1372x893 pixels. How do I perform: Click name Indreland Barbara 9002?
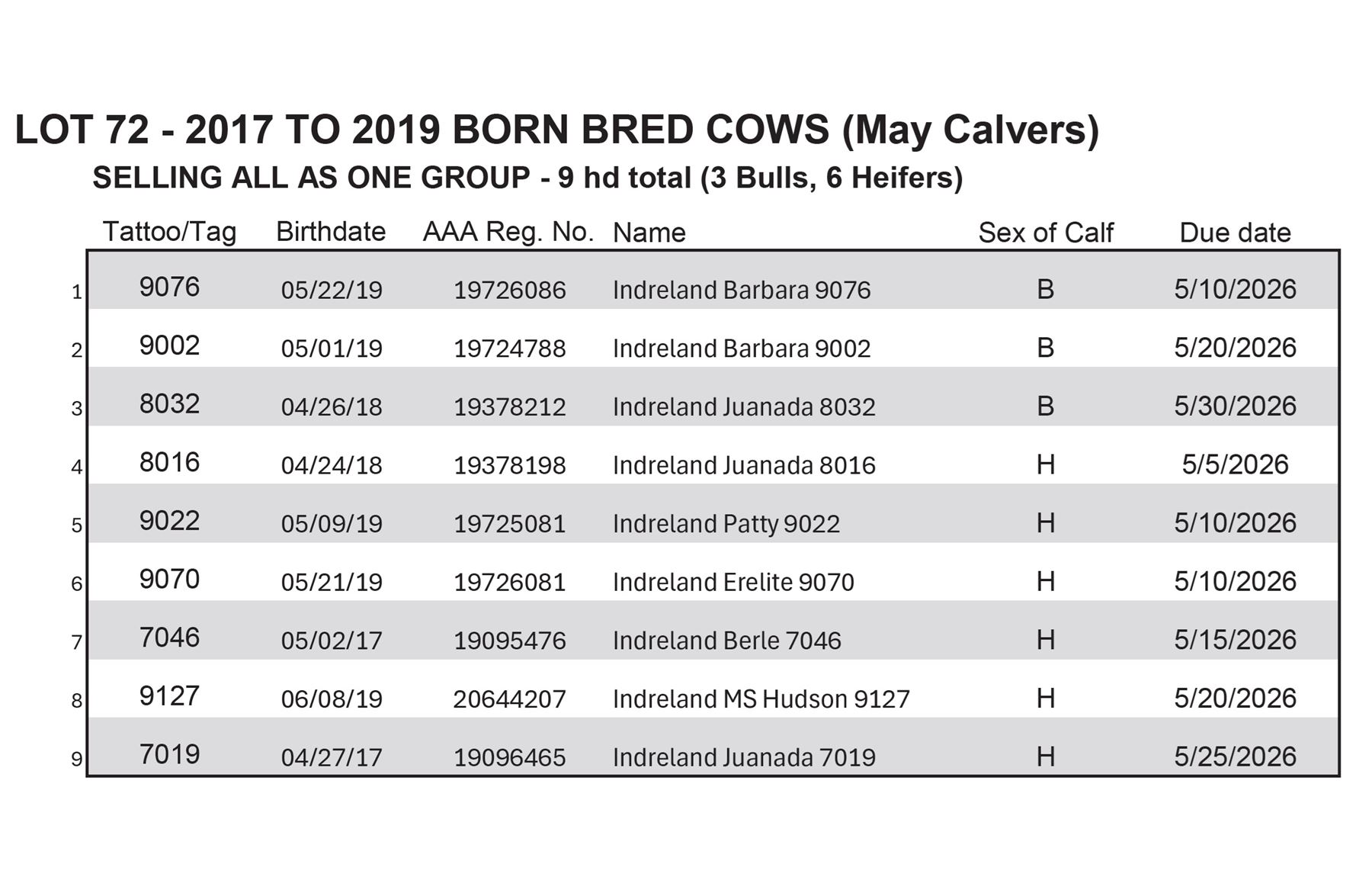point(741,349)
